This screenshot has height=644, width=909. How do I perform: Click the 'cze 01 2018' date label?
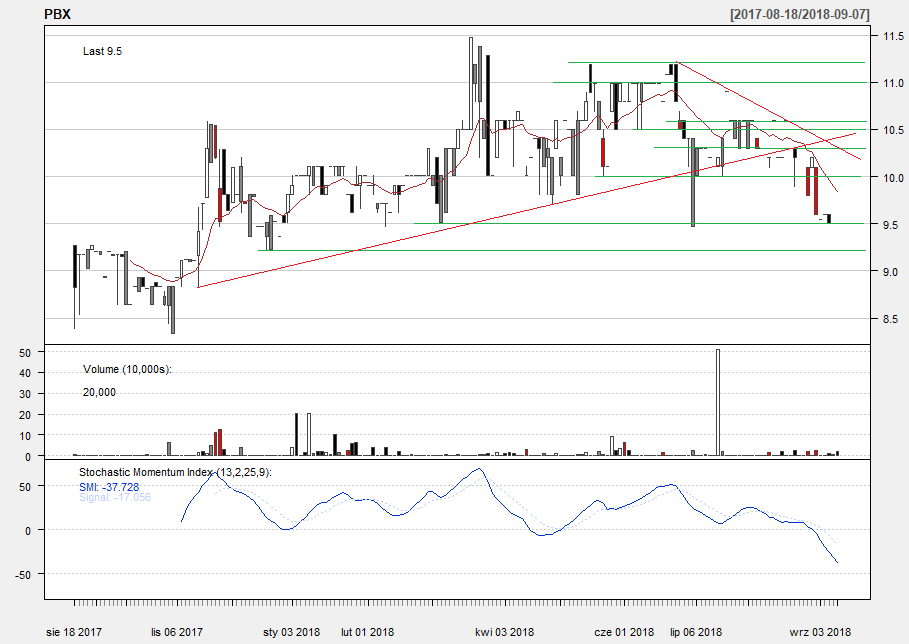coord(624,632)
